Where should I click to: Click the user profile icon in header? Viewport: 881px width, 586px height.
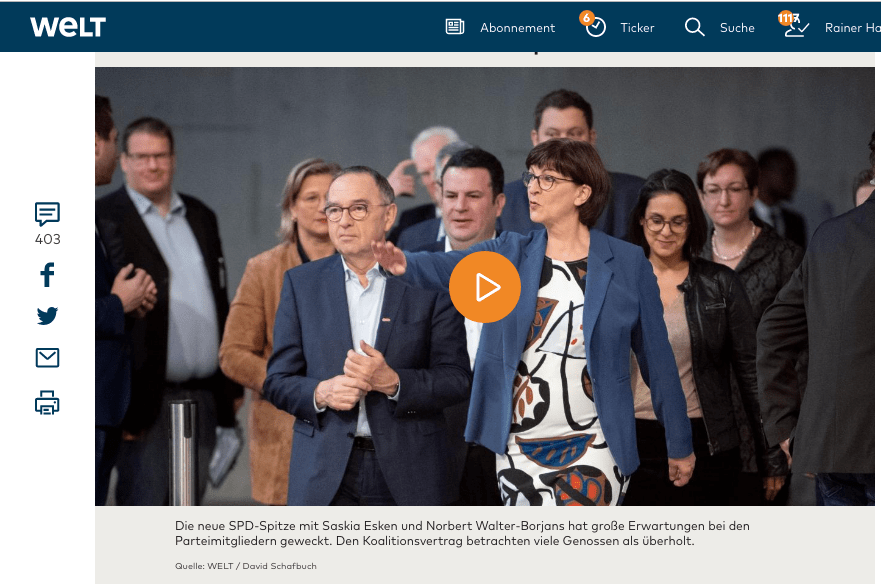(x=797, y=29)
